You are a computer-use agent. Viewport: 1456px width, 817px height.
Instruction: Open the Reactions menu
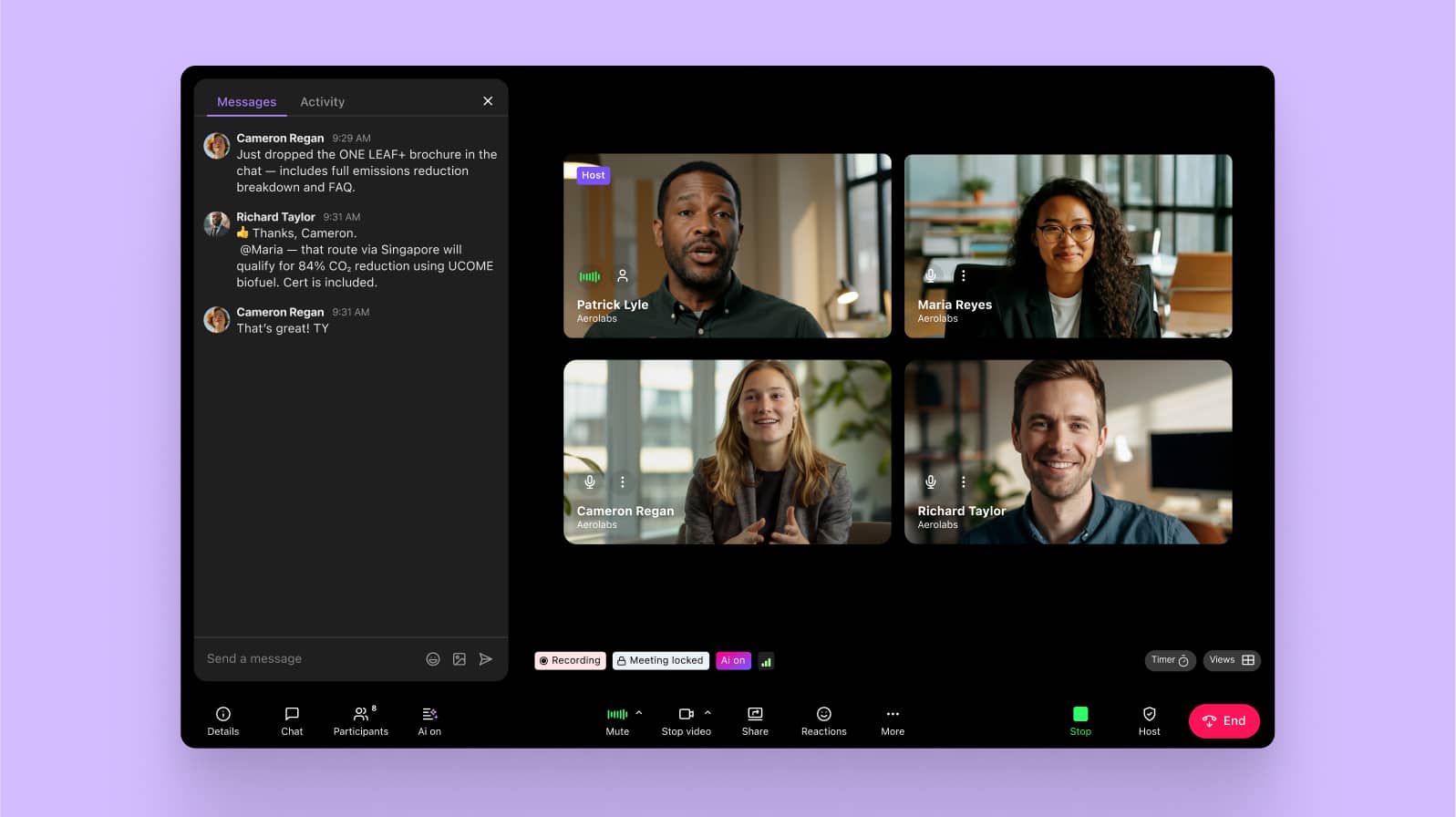823,720
